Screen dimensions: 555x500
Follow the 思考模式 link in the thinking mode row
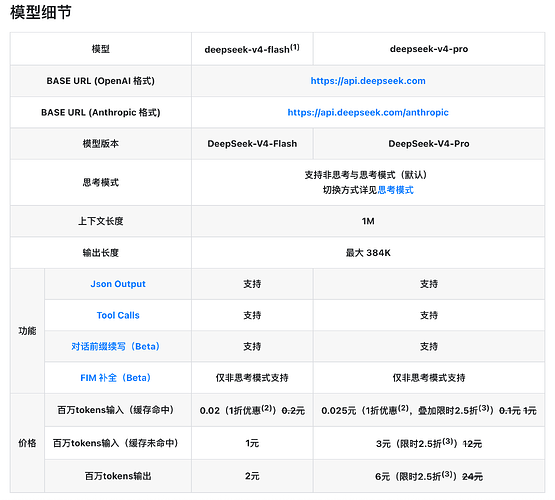click(395, 190)
